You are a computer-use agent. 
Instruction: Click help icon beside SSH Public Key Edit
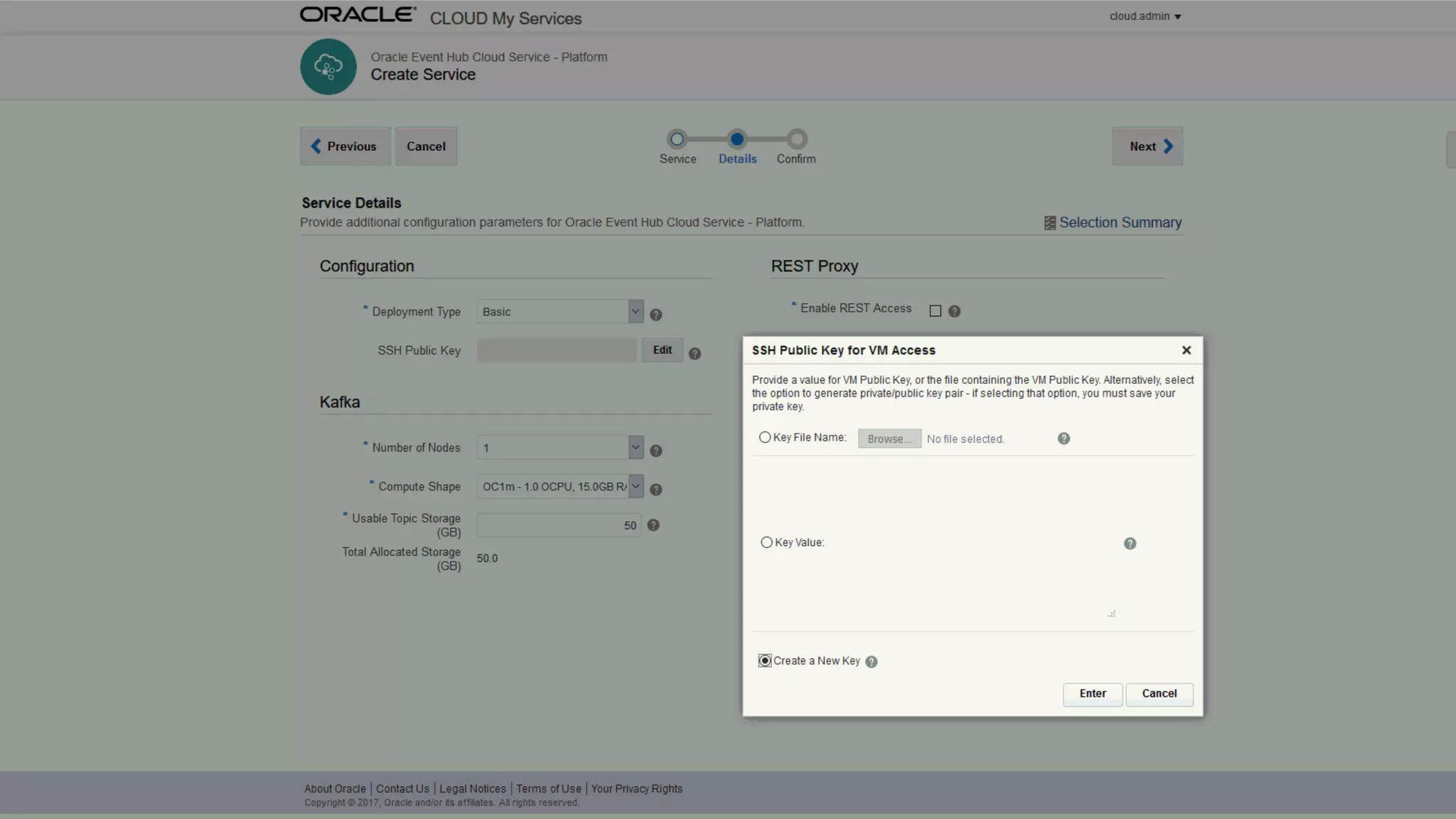[695, 353]
